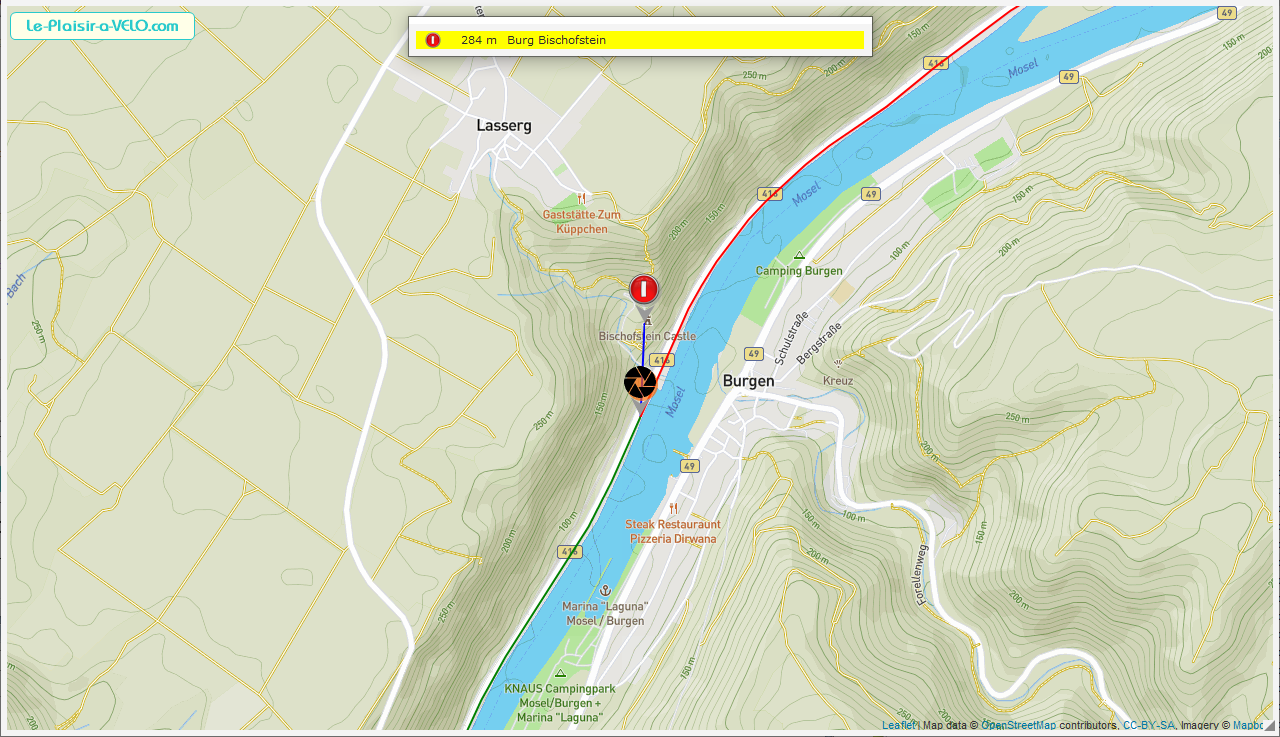Click the black camera shutter marker
Viewport: 1280px width, 737px height.
[x=640, y=381]
